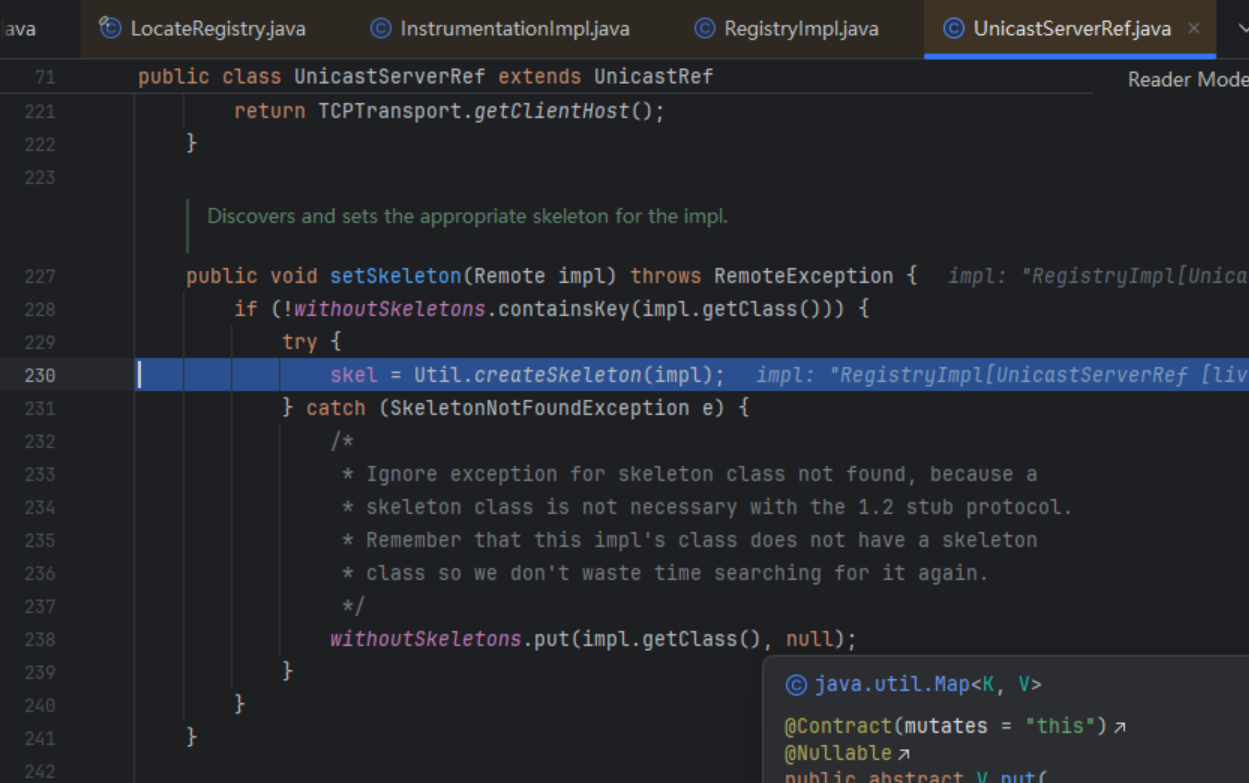
Task: Click the class icon on LocateRegistry.java tab
Action: coord(110,28)
